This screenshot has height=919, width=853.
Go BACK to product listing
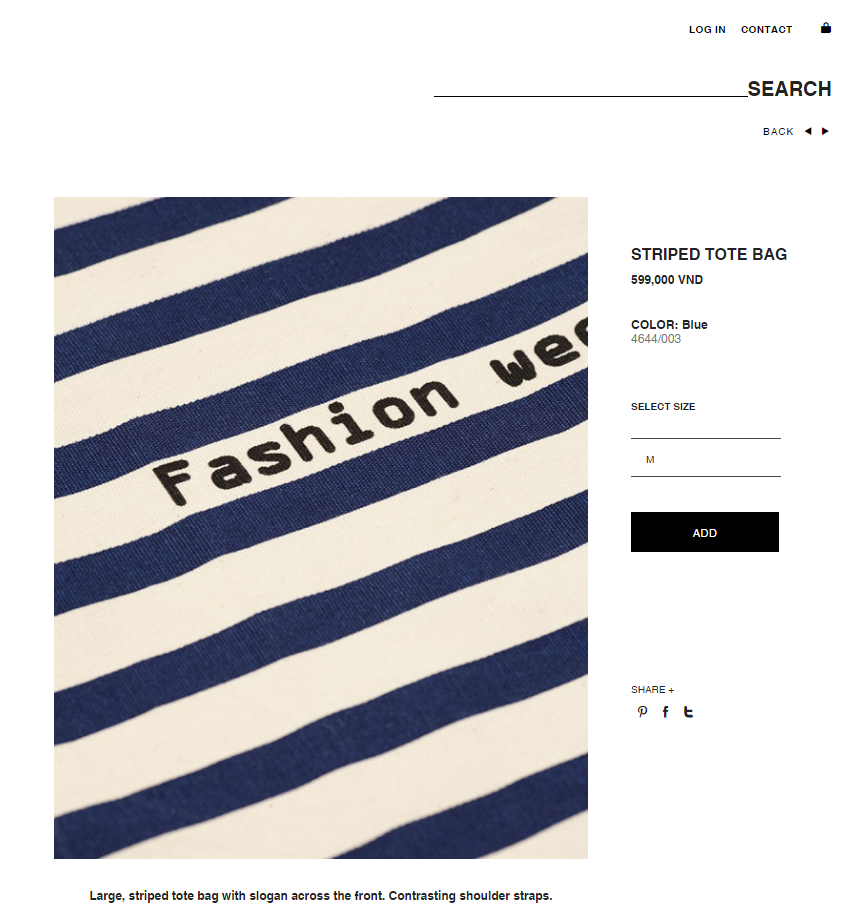click(778, 131)
